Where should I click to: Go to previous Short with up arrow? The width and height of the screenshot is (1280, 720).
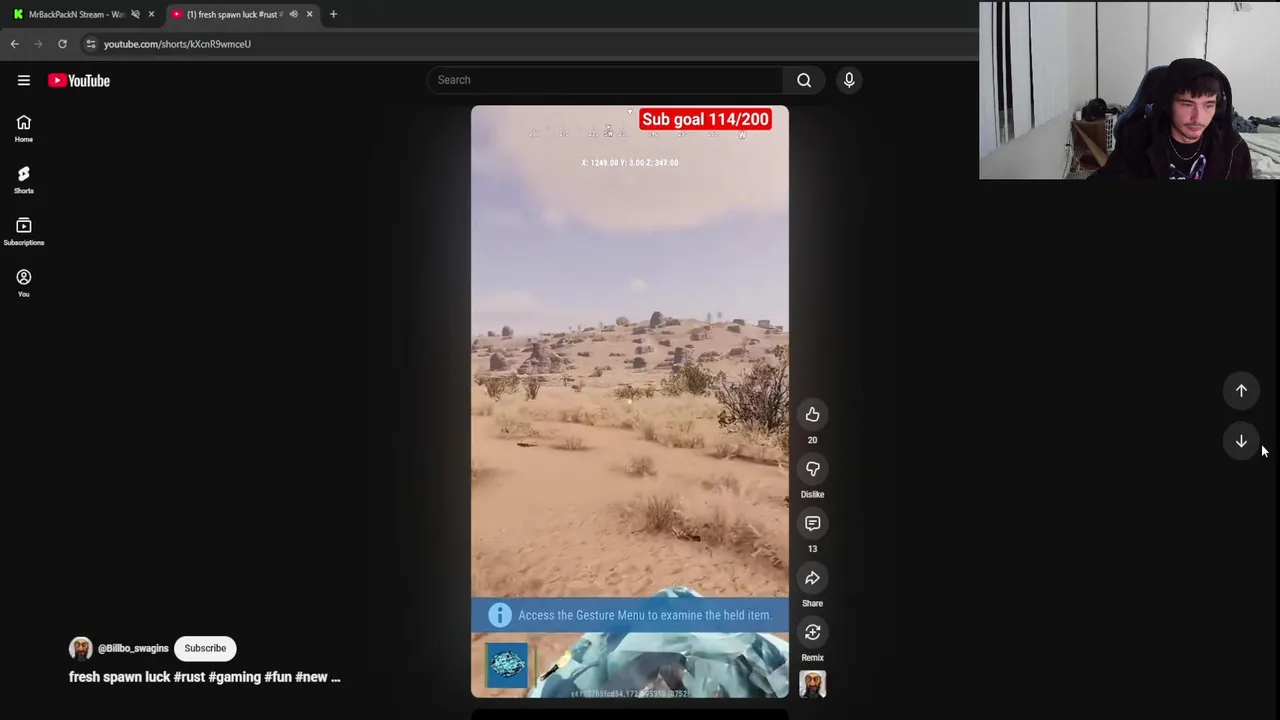point(1241,391)
